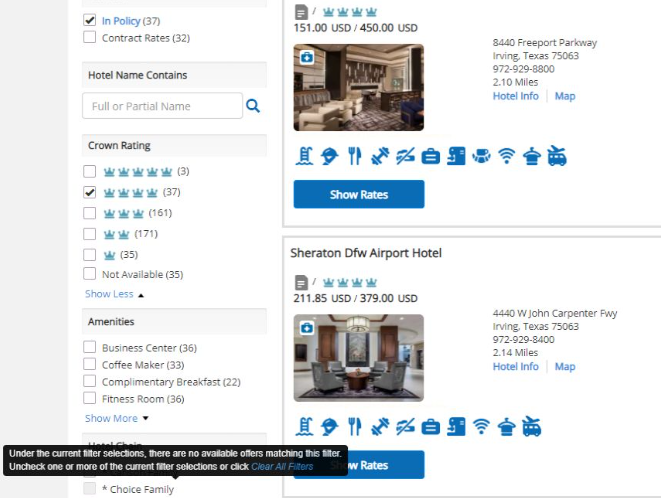
Task: Click coffee maker icon on Sheraton Dfw hotel
Action: click(456, 426)
